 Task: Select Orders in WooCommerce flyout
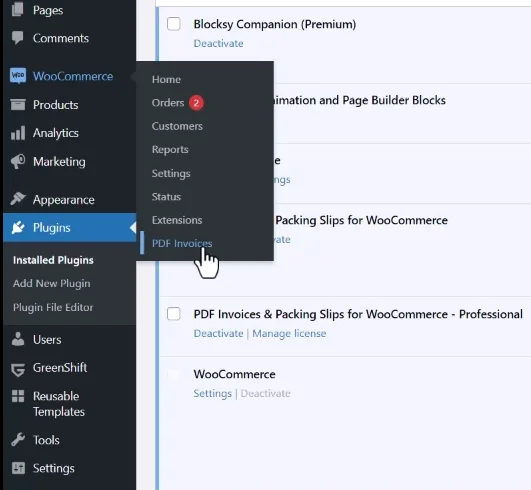(x=168, y=103)
